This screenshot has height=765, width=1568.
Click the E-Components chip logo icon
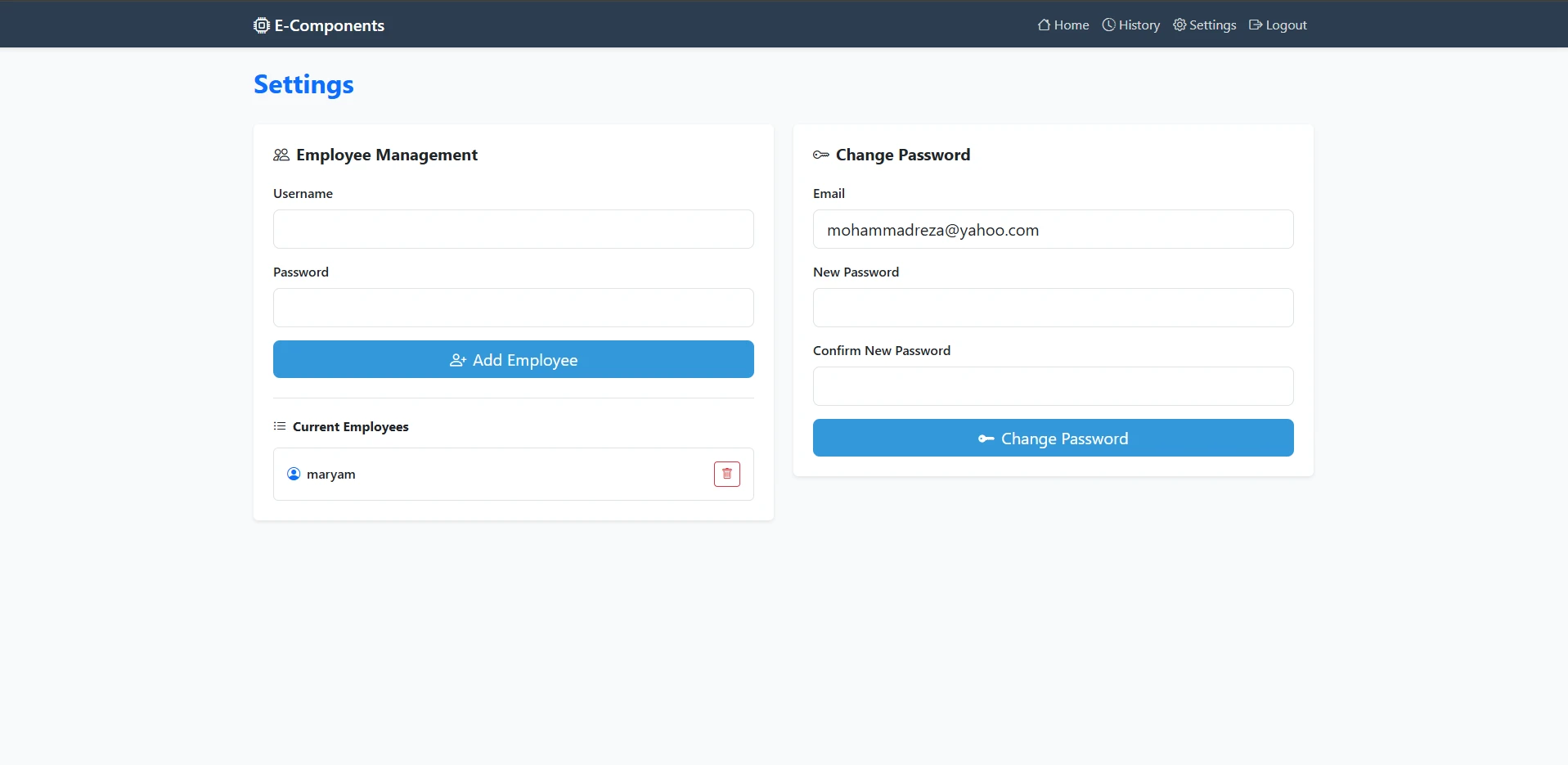(261, 25)
